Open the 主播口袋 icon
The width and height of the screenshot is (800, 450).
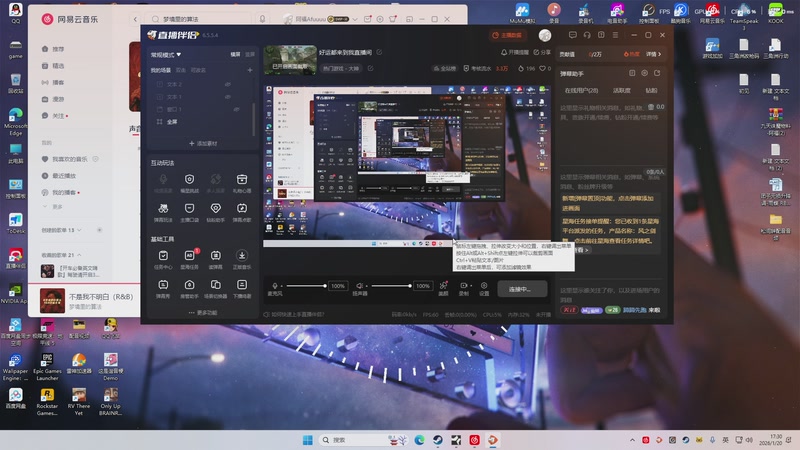tap(189, 212)
